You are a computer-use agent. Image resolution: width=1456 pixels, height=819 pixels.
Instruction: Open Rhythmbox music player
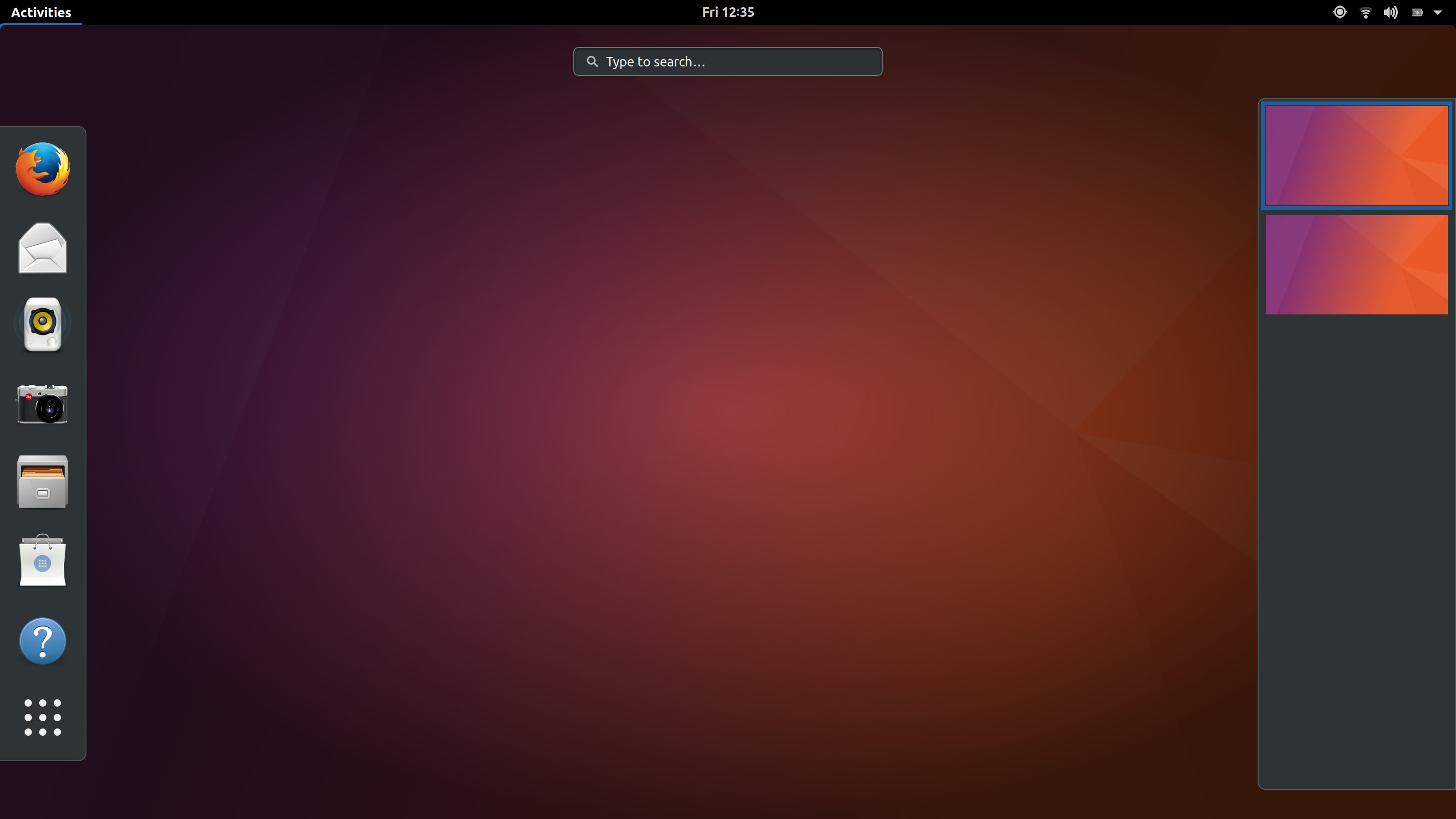pos(42,324)
